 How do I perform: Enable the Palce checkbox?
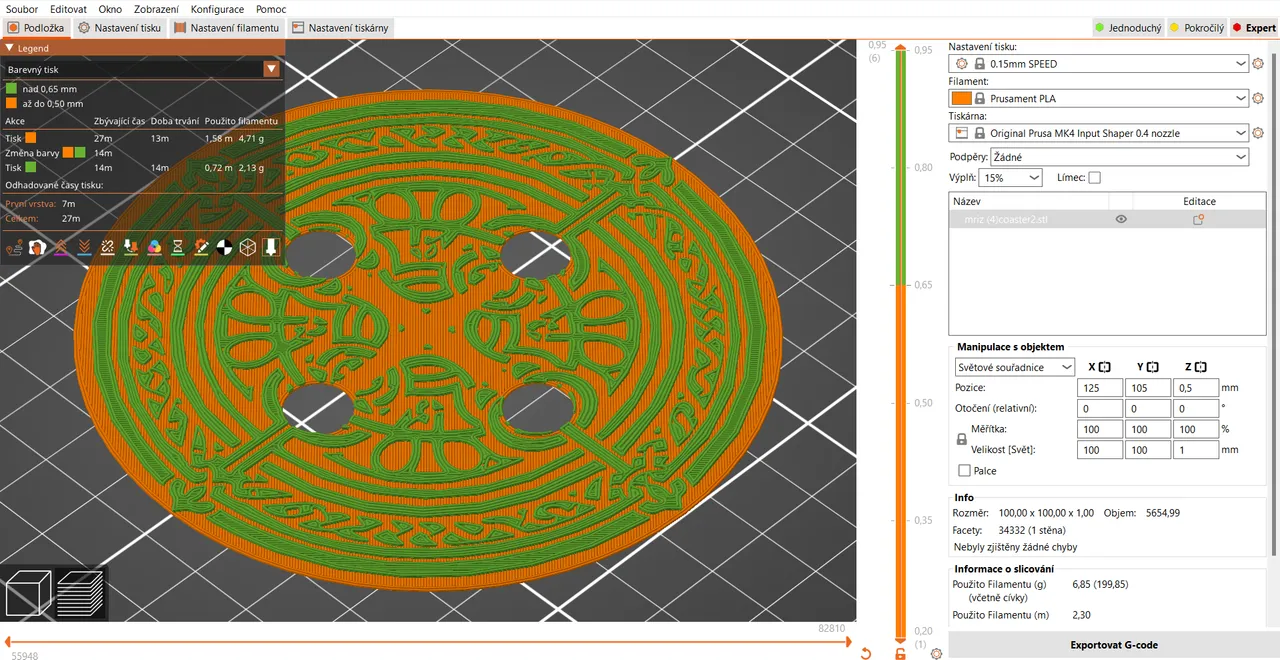click(x=964, y=471)
